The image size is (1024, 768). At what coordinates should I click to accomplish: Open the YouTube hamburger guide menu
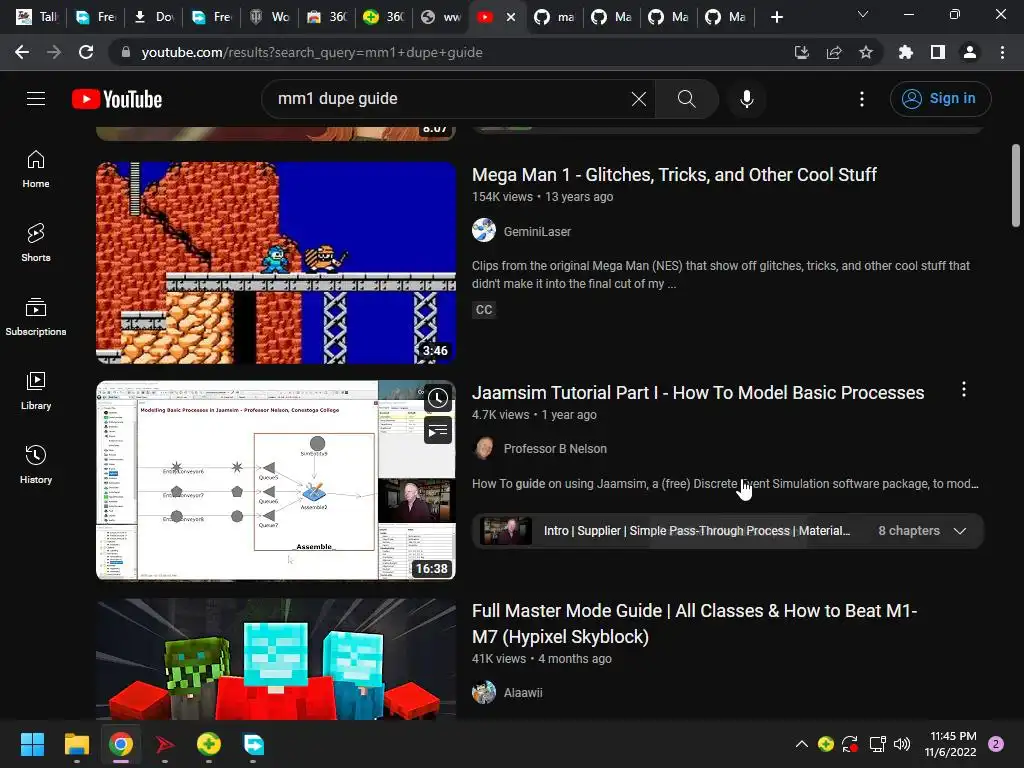[x=36, y=99]
